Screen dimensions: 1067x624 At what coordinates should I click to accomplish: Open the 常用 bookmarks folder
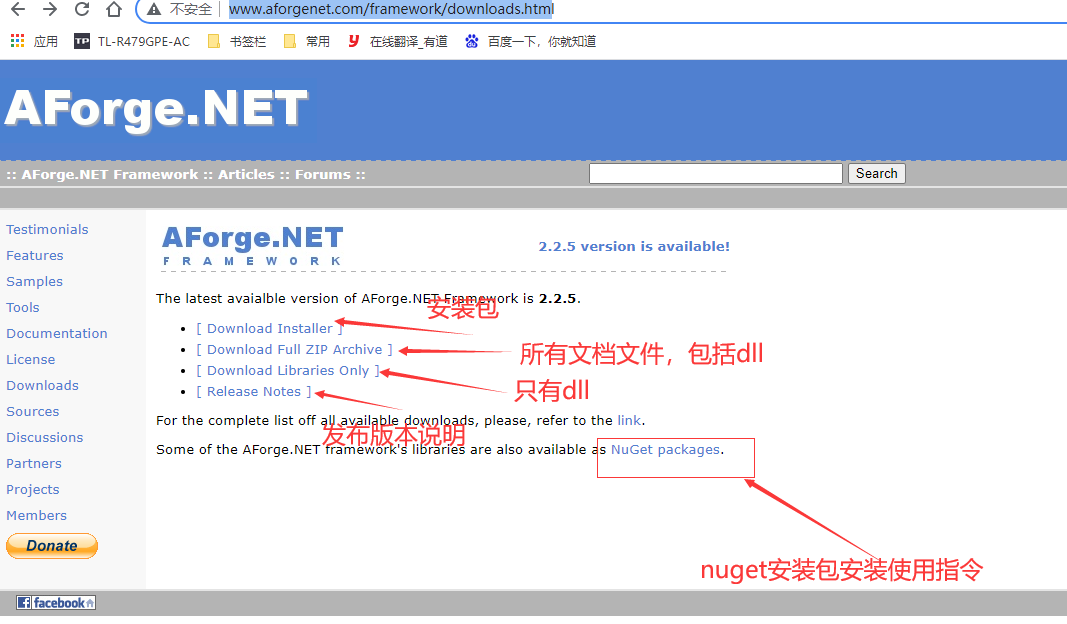(x=307, y=42)
